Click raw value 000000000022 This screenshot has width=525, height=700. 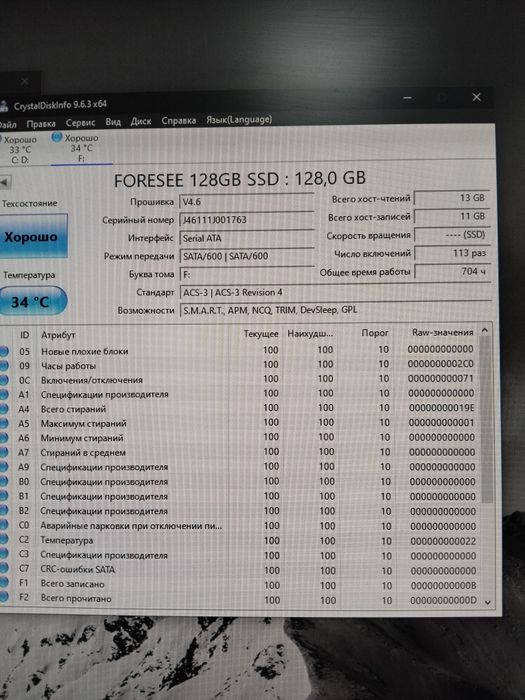(443, 541)
